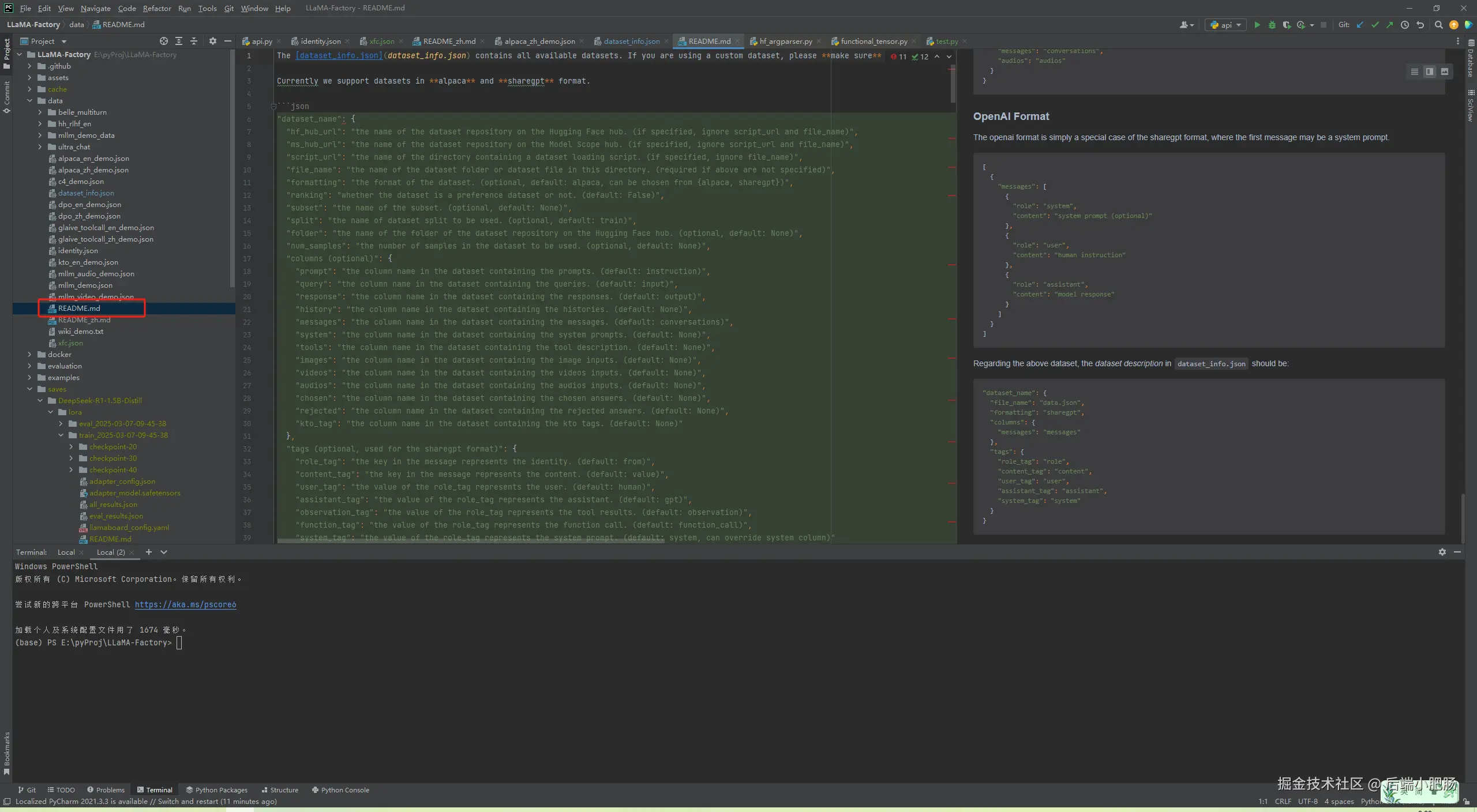The image size is (1477, 812).
Task: Open the Refactor menu
Action: click(x=157, y=8)
